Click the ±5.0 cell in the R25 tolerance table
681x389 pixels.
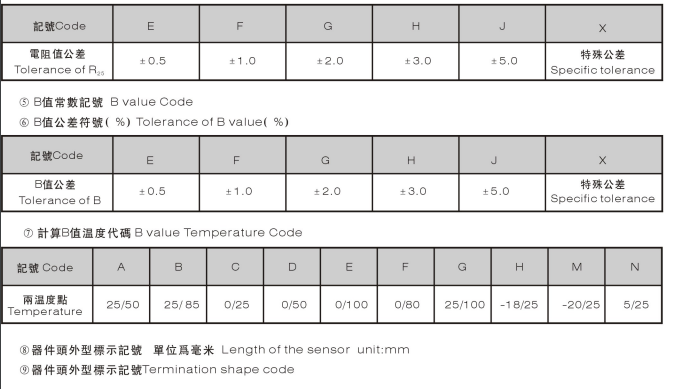tap(502, 61)
